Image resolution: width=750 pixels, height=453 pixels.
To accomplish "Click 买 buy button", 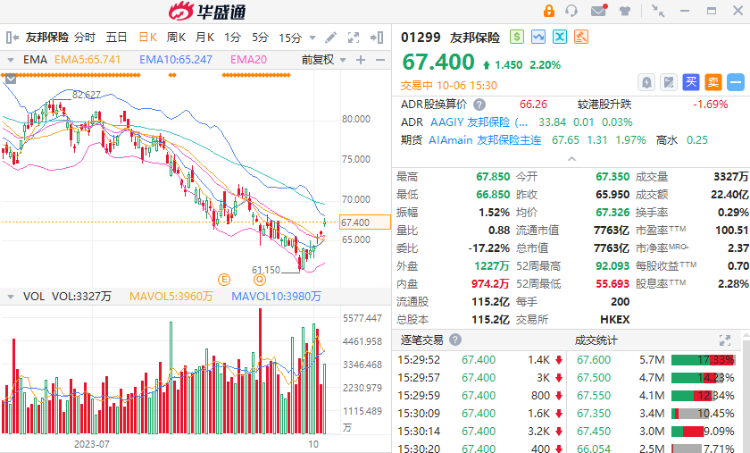I will [x=691, y=82].
